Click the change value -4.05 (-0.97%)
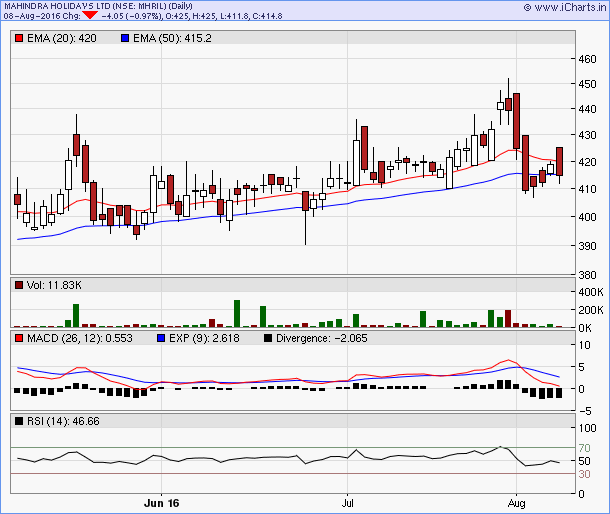 pyautogui.click(x=132, y=16)
